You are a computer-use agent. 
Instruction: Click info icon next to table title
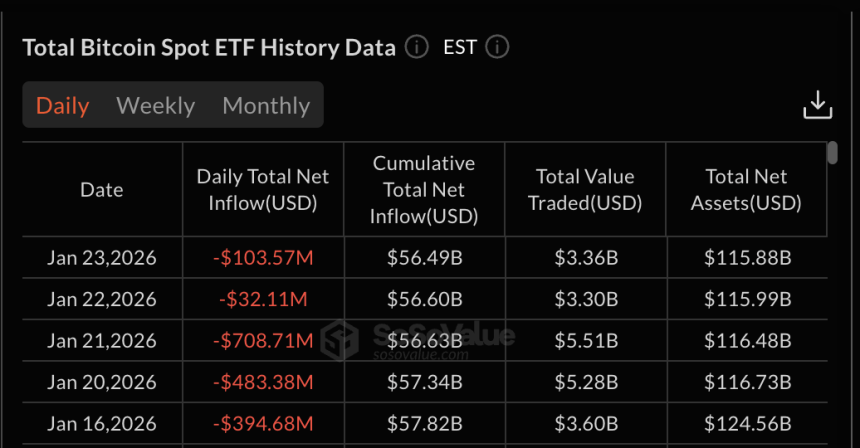[418, 47]
